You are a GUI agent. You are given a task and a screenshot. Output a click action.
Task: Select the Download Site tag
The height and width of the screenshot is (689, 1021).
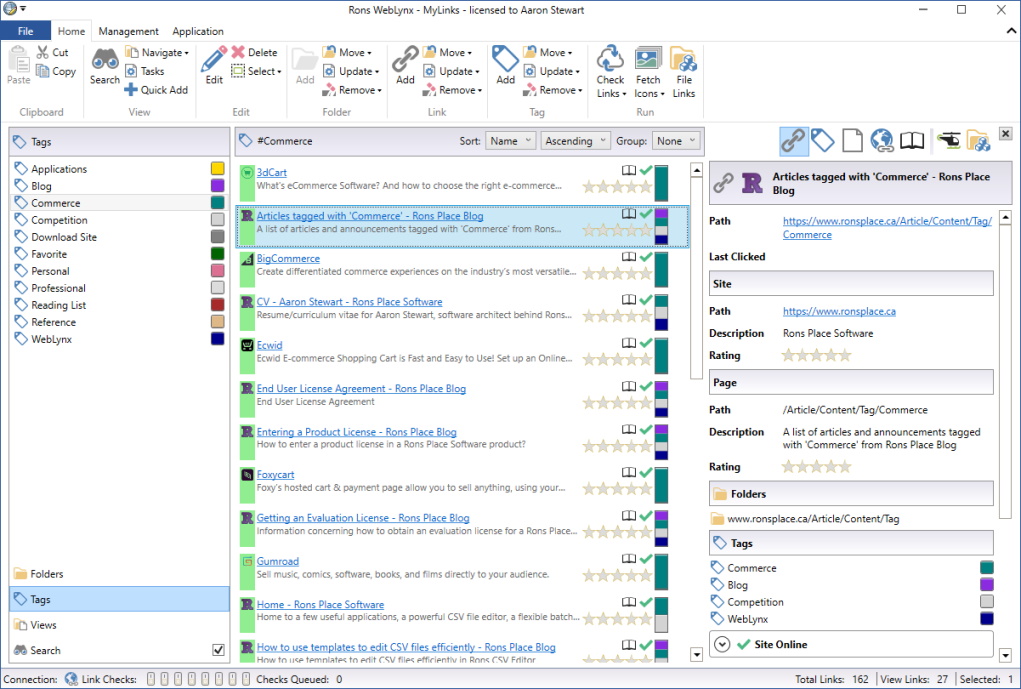coord(119,237)
